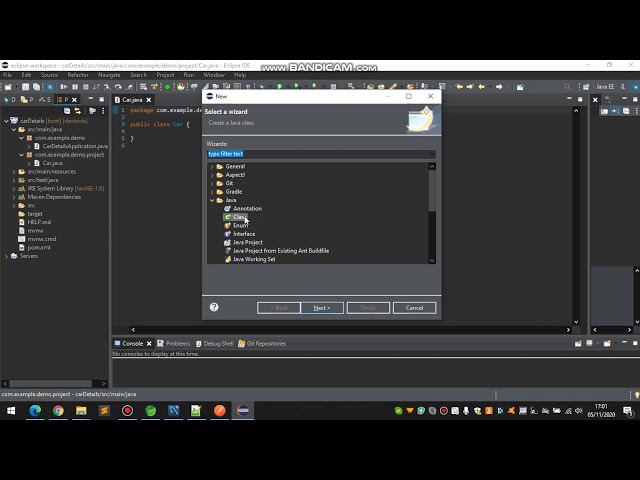Click the Next button

322,308
